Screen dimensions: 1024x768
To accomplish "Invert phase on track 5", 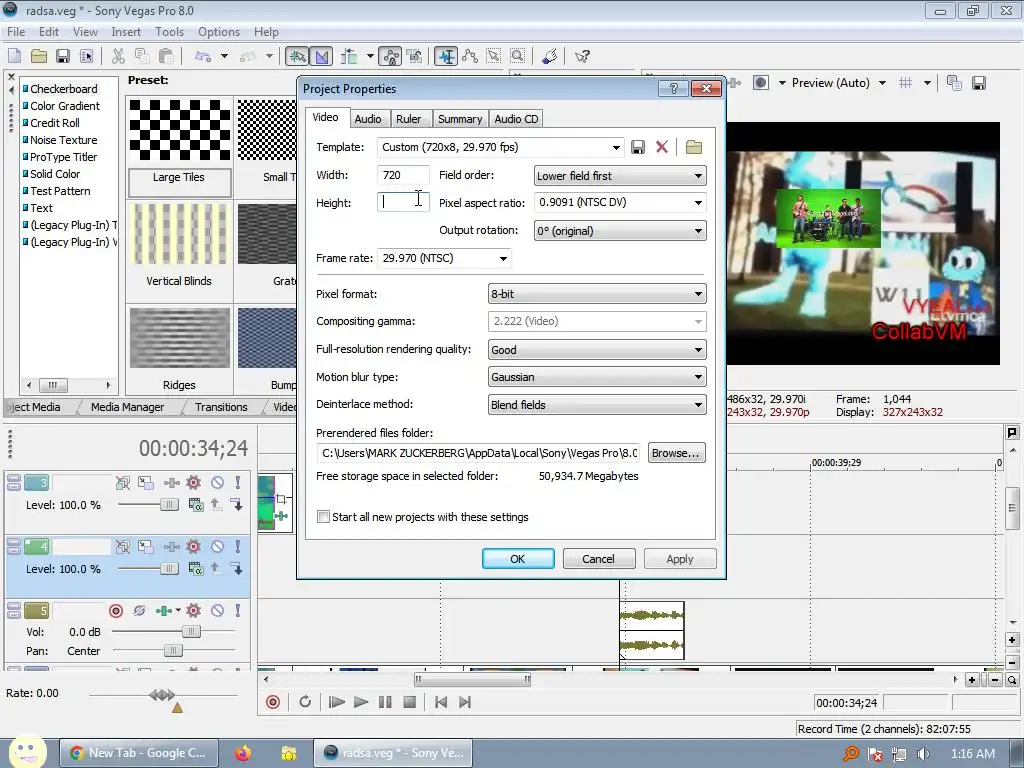I will 139,611.
